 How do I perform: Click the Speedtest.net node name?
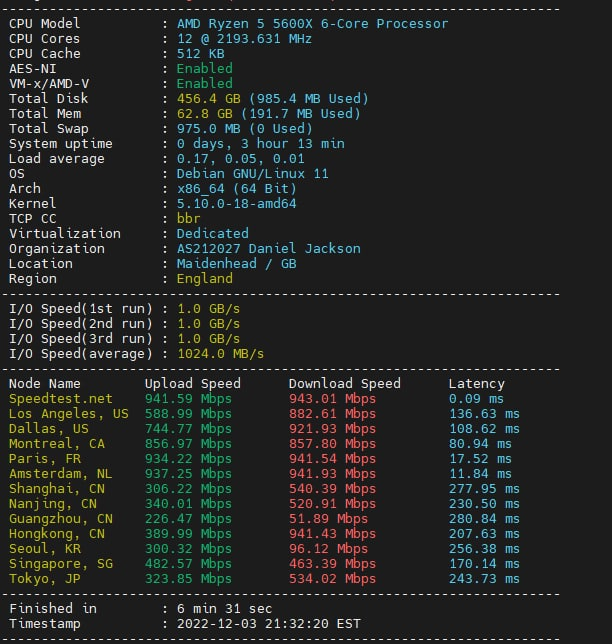48,398
